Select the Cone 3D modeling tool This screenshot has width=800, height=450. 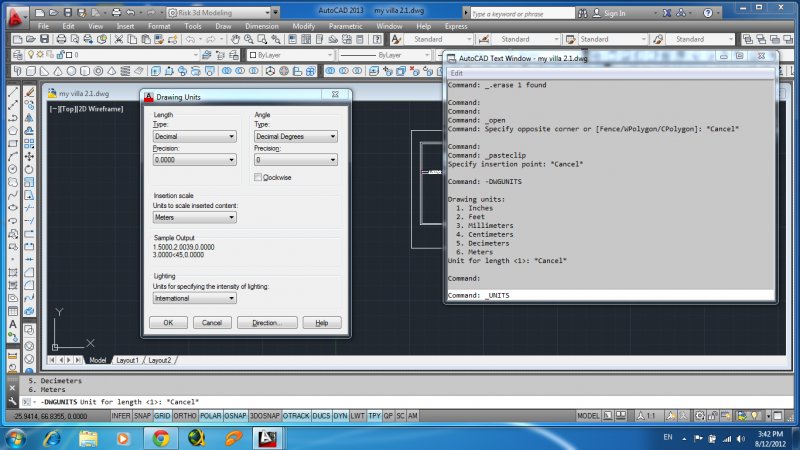[58, 71]
